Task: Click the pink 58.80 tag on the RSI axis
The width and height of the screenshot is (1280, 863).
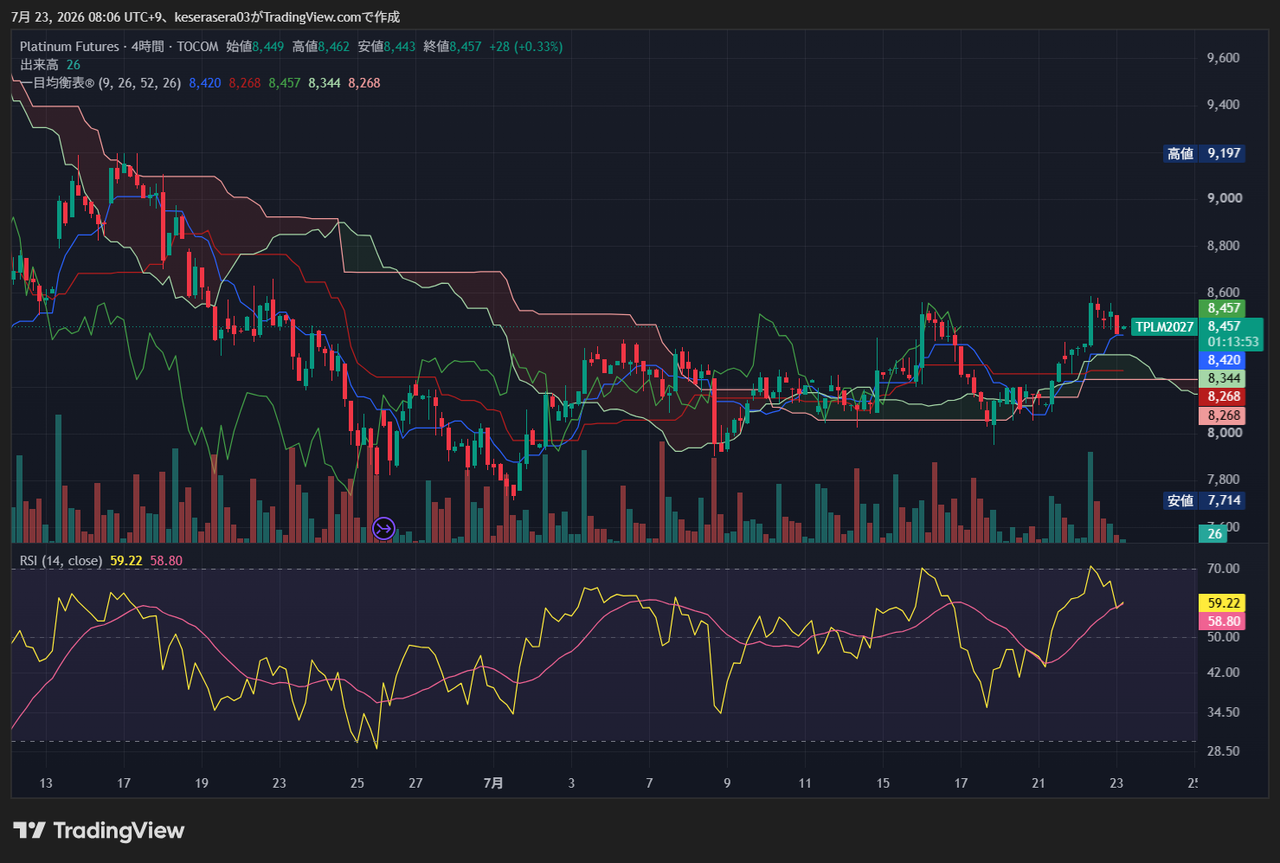Action: 1223,621
